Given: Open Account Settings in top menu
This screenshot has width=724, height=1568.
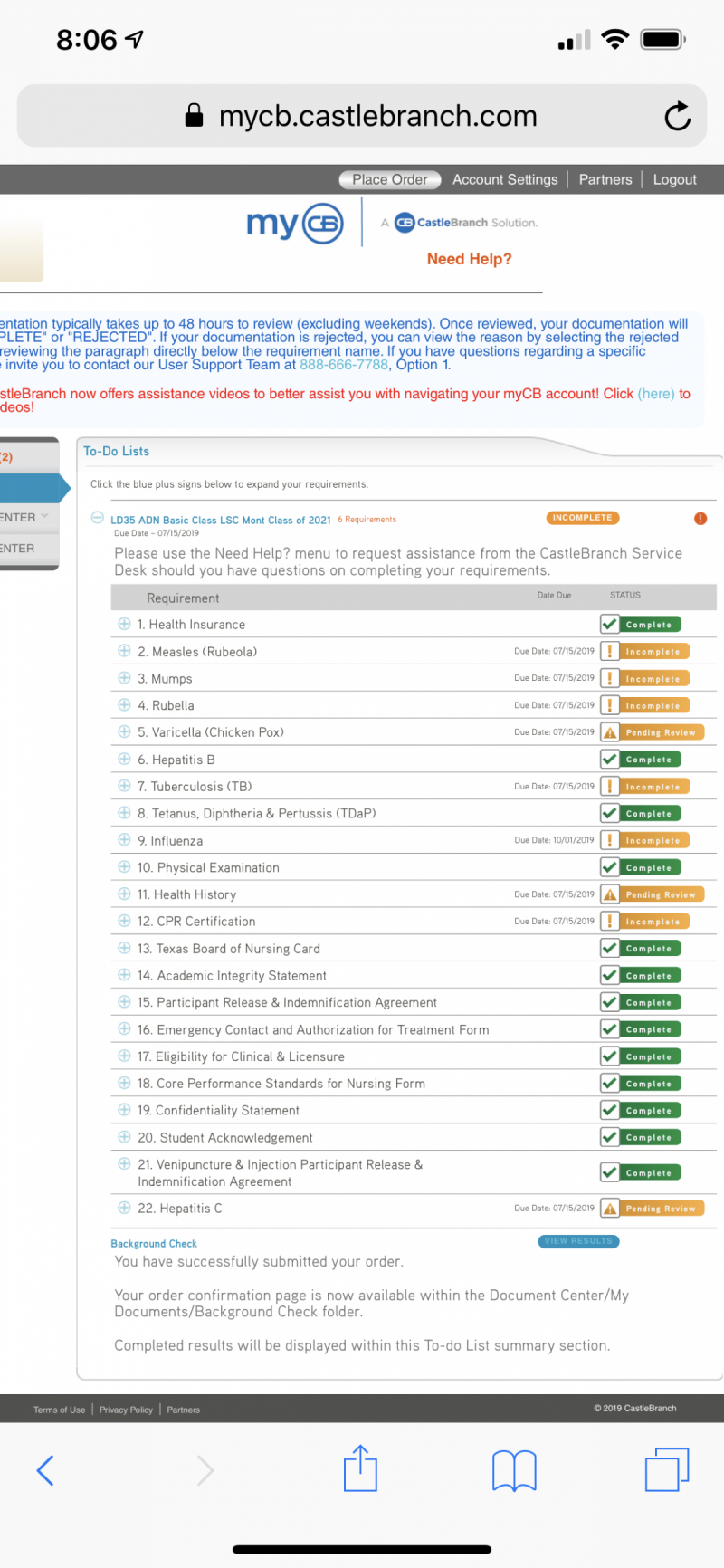Looking at the screenshot, I should pyautogui.click(x=505, y=179).
